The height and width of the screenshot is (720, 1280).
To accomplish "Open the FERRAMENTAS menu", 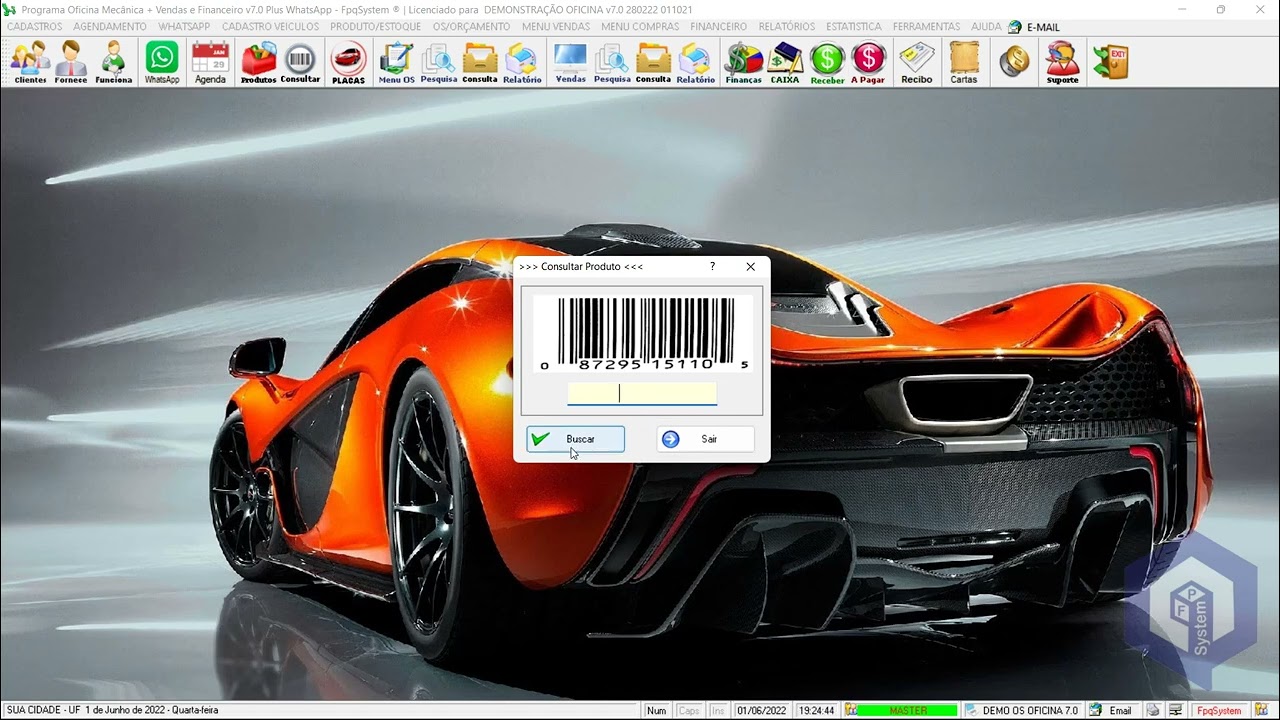I will click(x=926, y=27).
